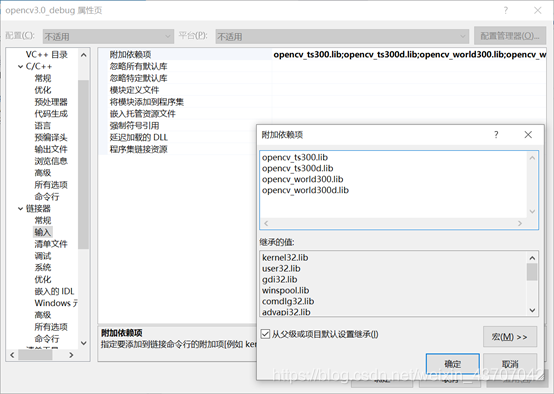Click tree horizontal scroll-right arrow

[x=71, y=355]
